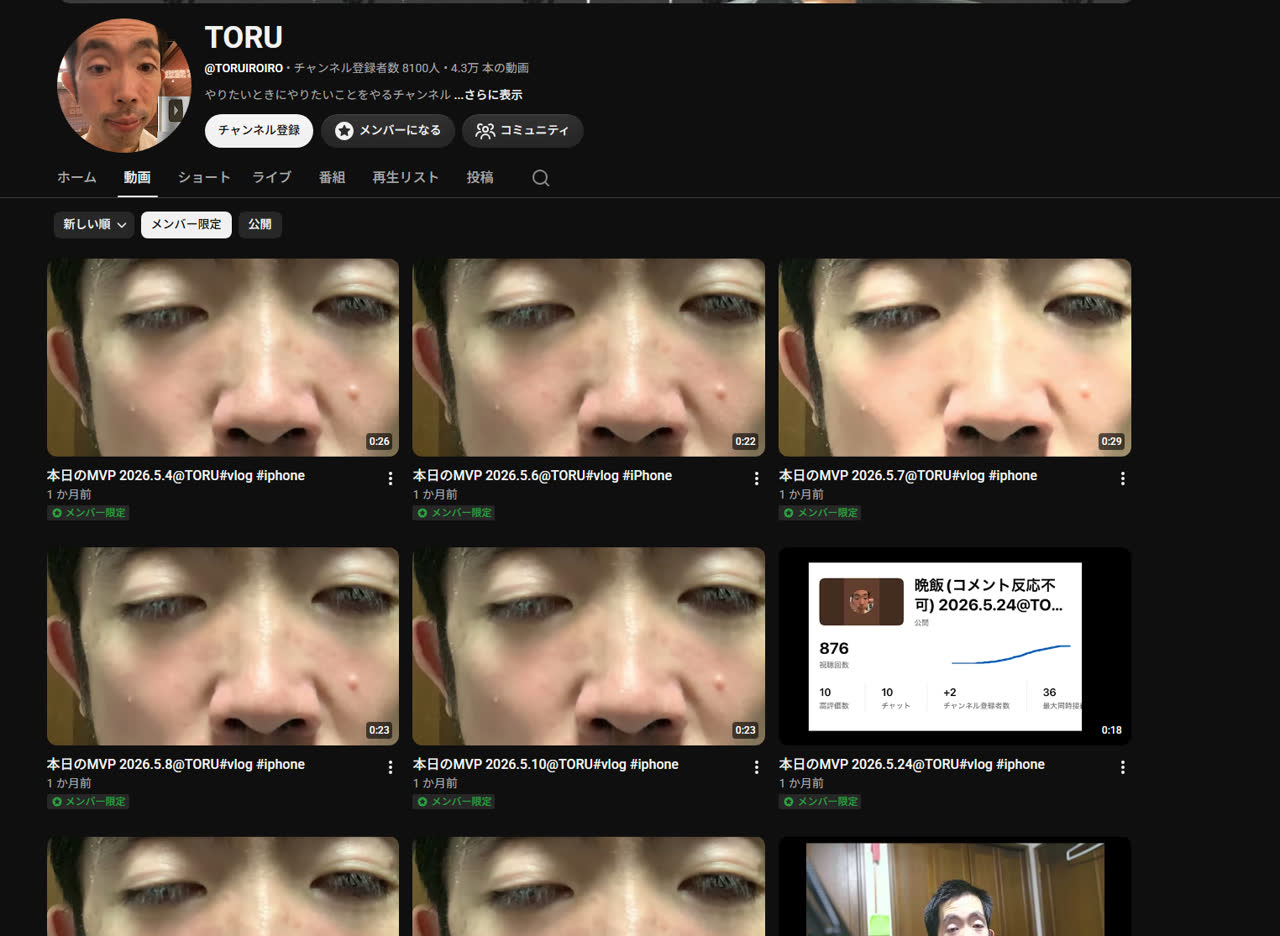The image size is (1280, 936).
Task: Click the @TORUIROIRO channel handle
Action: (244, 68)
